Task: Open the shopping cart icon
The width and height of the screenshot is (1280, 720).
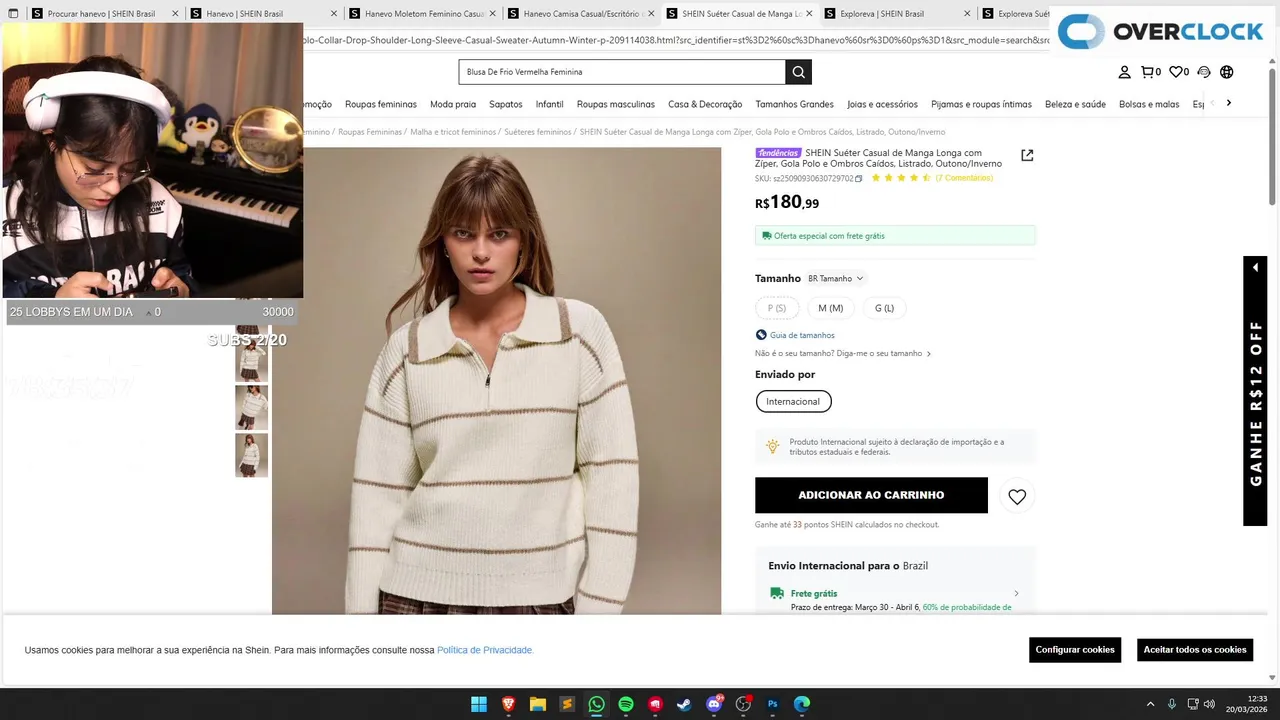Action: tap(1151, 72)
